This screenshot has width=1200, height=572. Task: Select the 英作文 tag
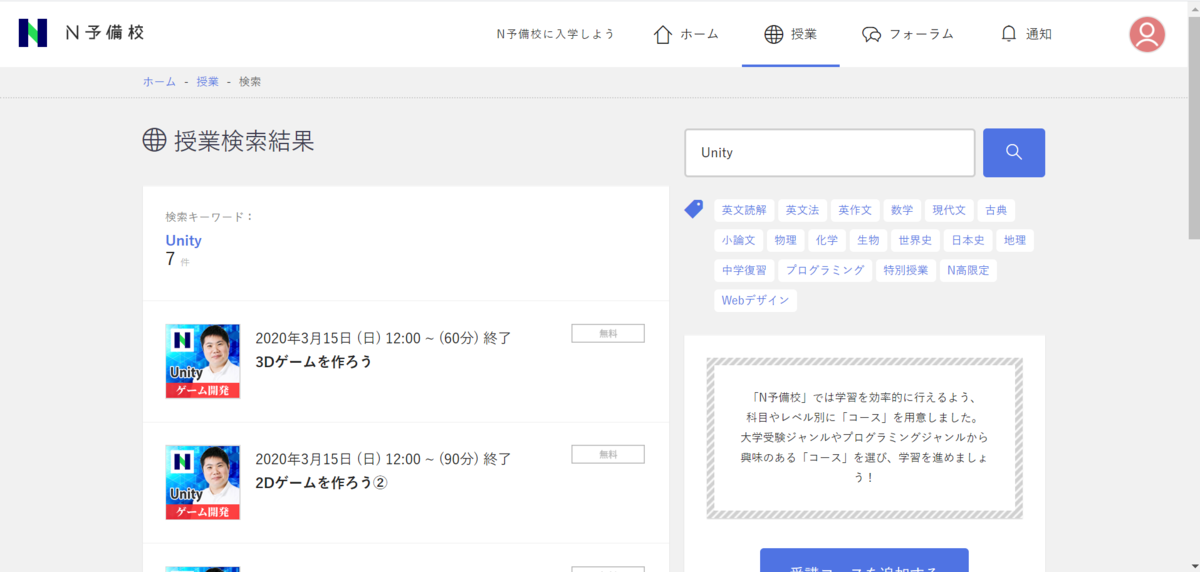click(x=855, y=210)
